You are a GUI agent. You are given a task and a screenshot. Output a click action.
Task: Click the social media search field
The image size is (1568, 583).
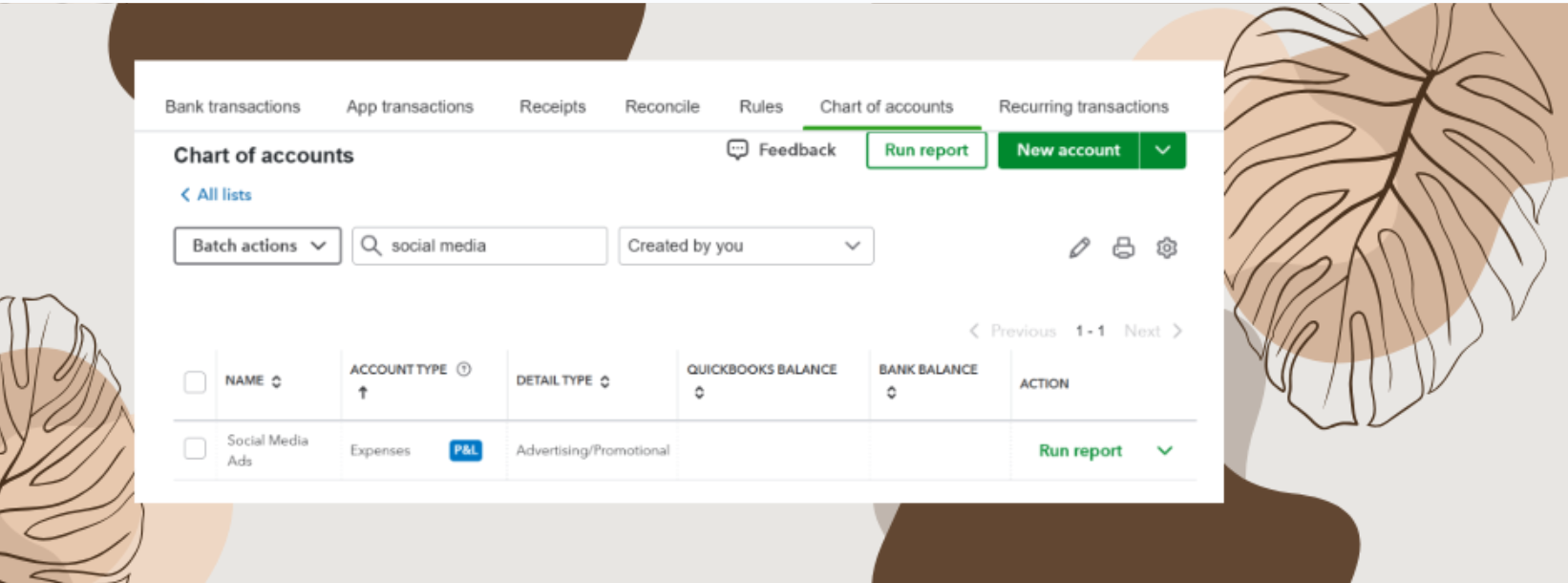tap(479, 246)
